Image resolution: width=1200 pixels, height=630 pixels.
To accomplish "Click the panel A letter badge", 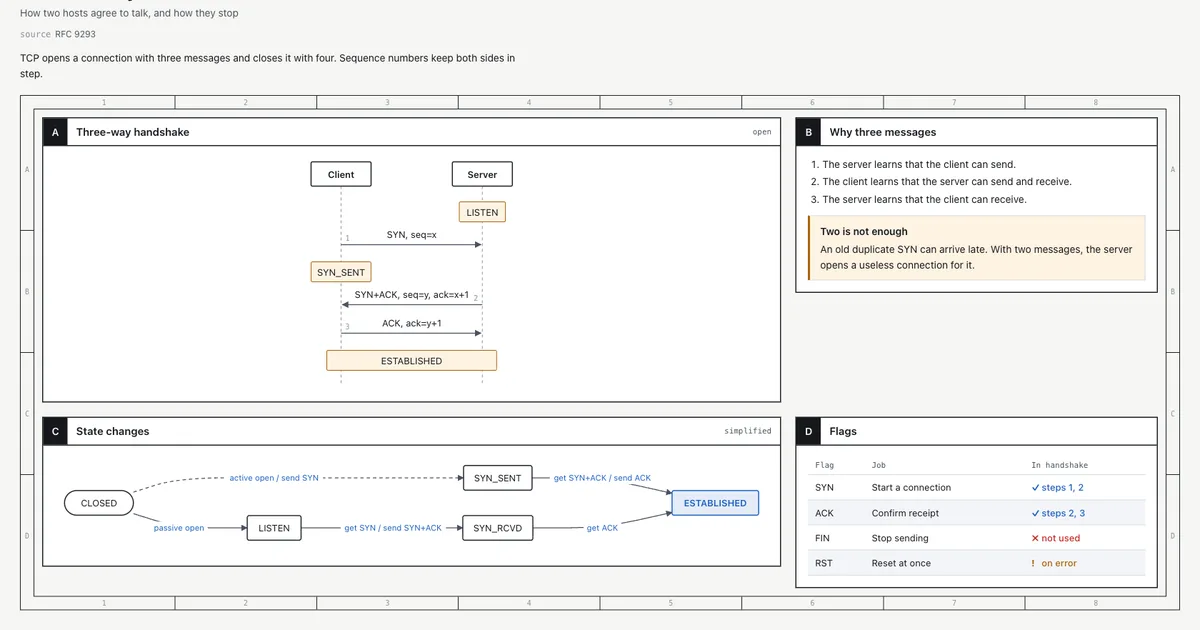I will (55, 132).
